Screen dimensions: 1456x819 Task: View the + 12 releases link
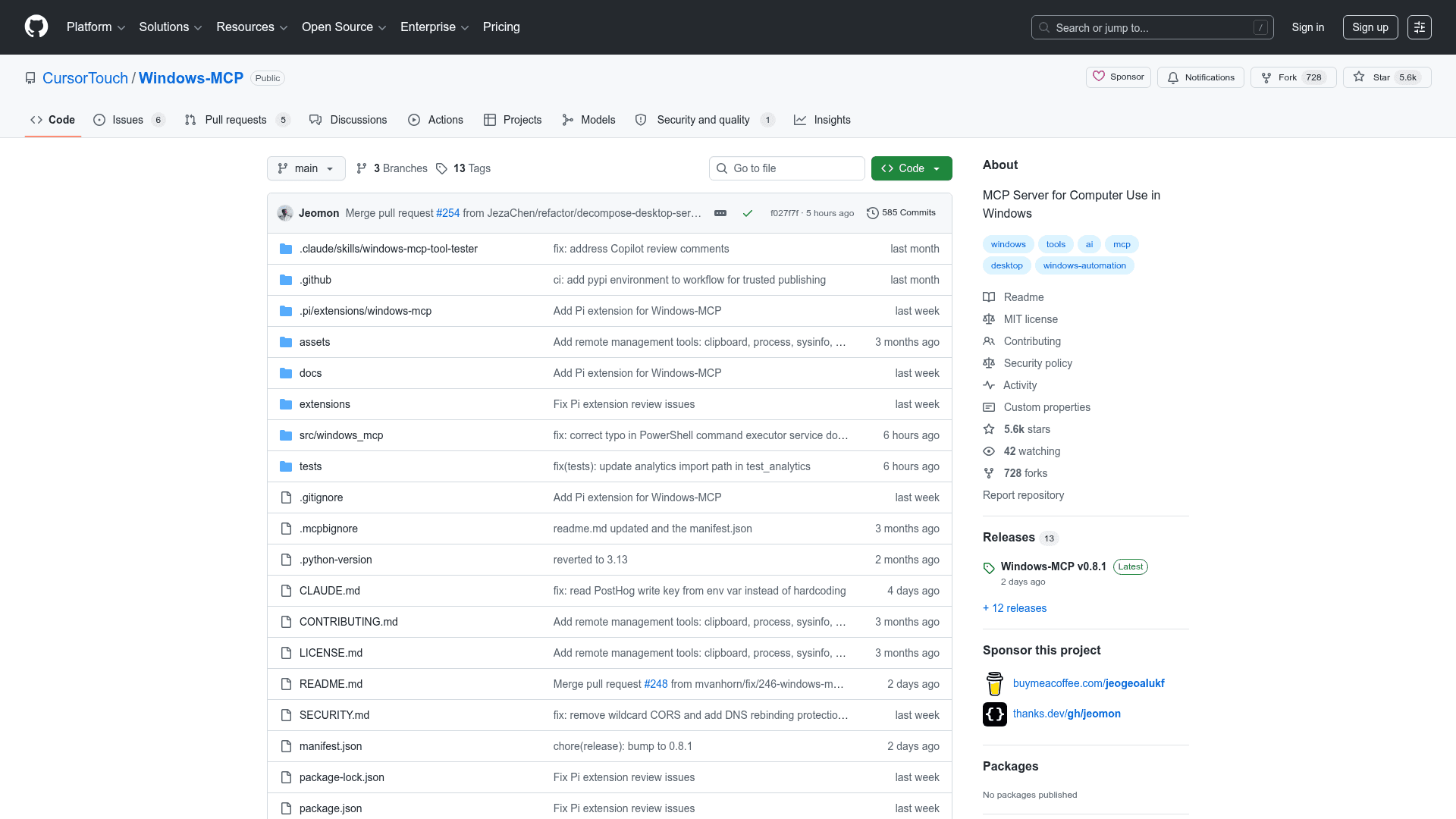click(1015, 608)
